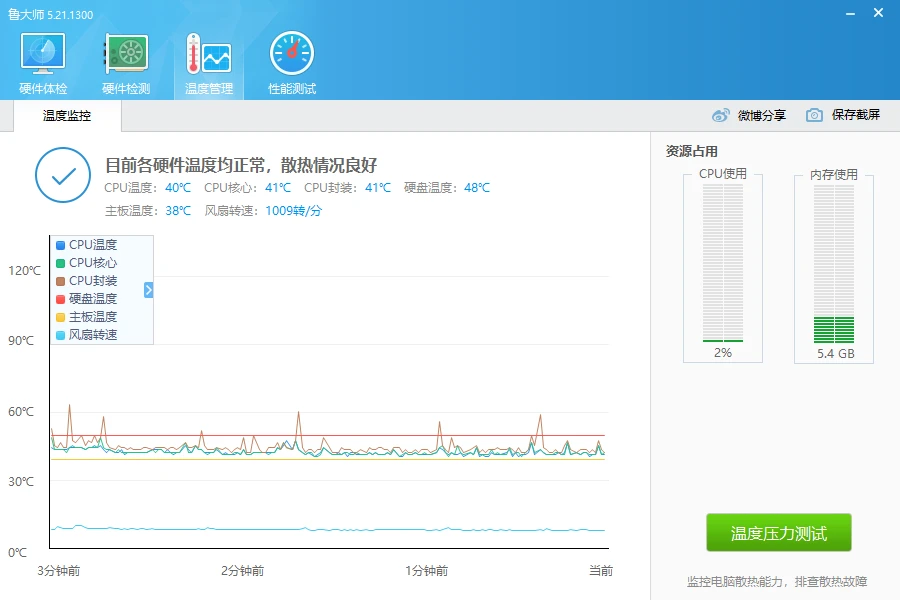Image resolution: width=900 pixels, height=600 pixels.
Task: Click 120℃ axis label
Action: (x=25, y=270)
